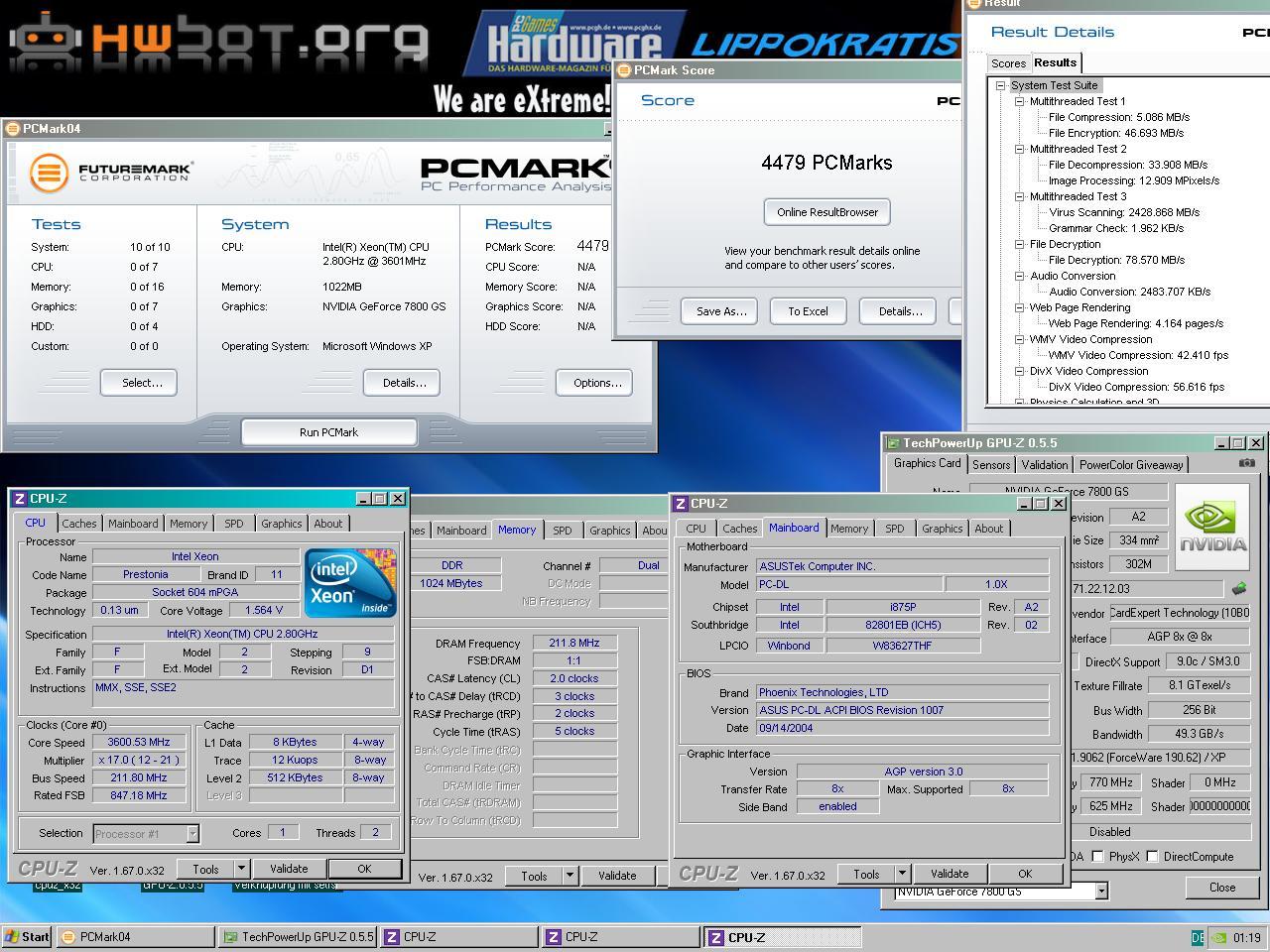Activate the third, highlighted CPU-Z taskbar item
The image size is (1270, 952).
(x=782, y=937)
